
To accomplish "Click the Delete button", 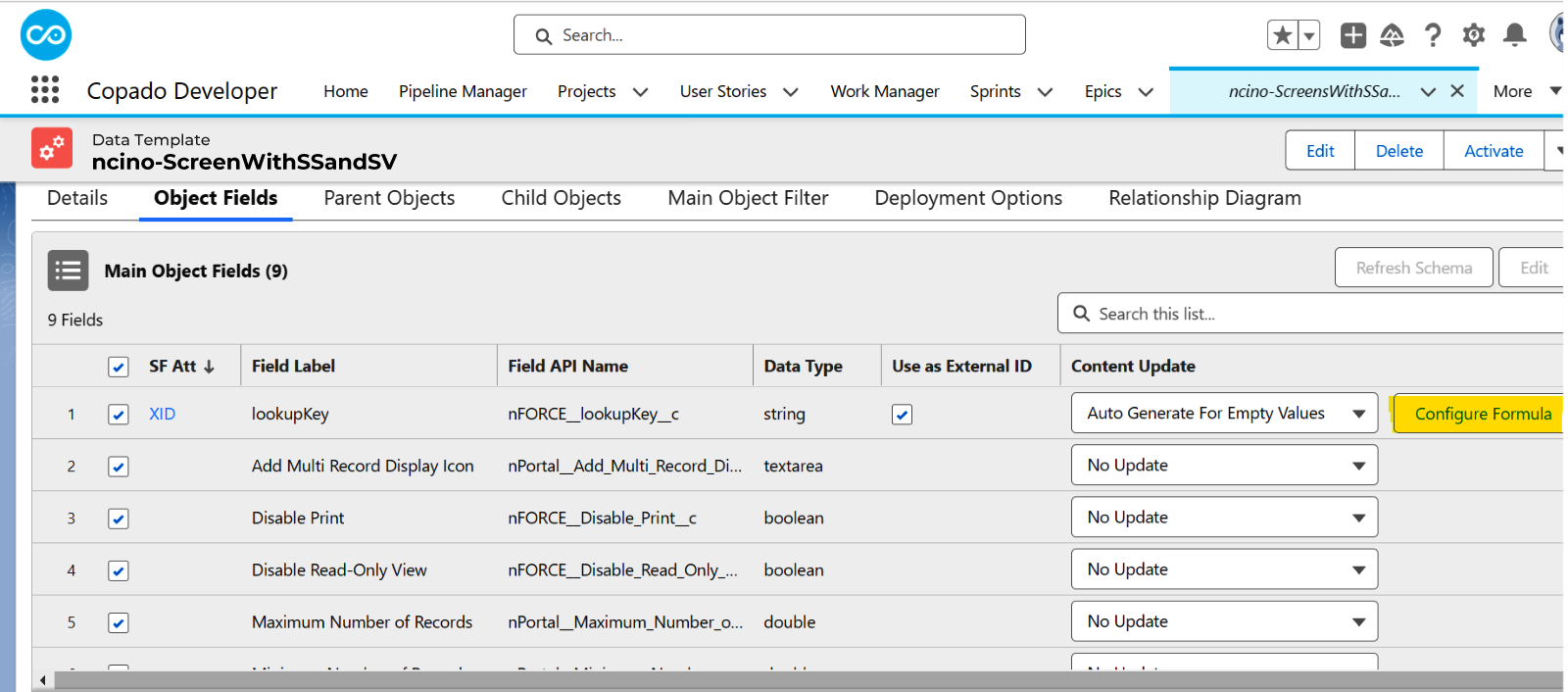I will tap(1399, 151).
